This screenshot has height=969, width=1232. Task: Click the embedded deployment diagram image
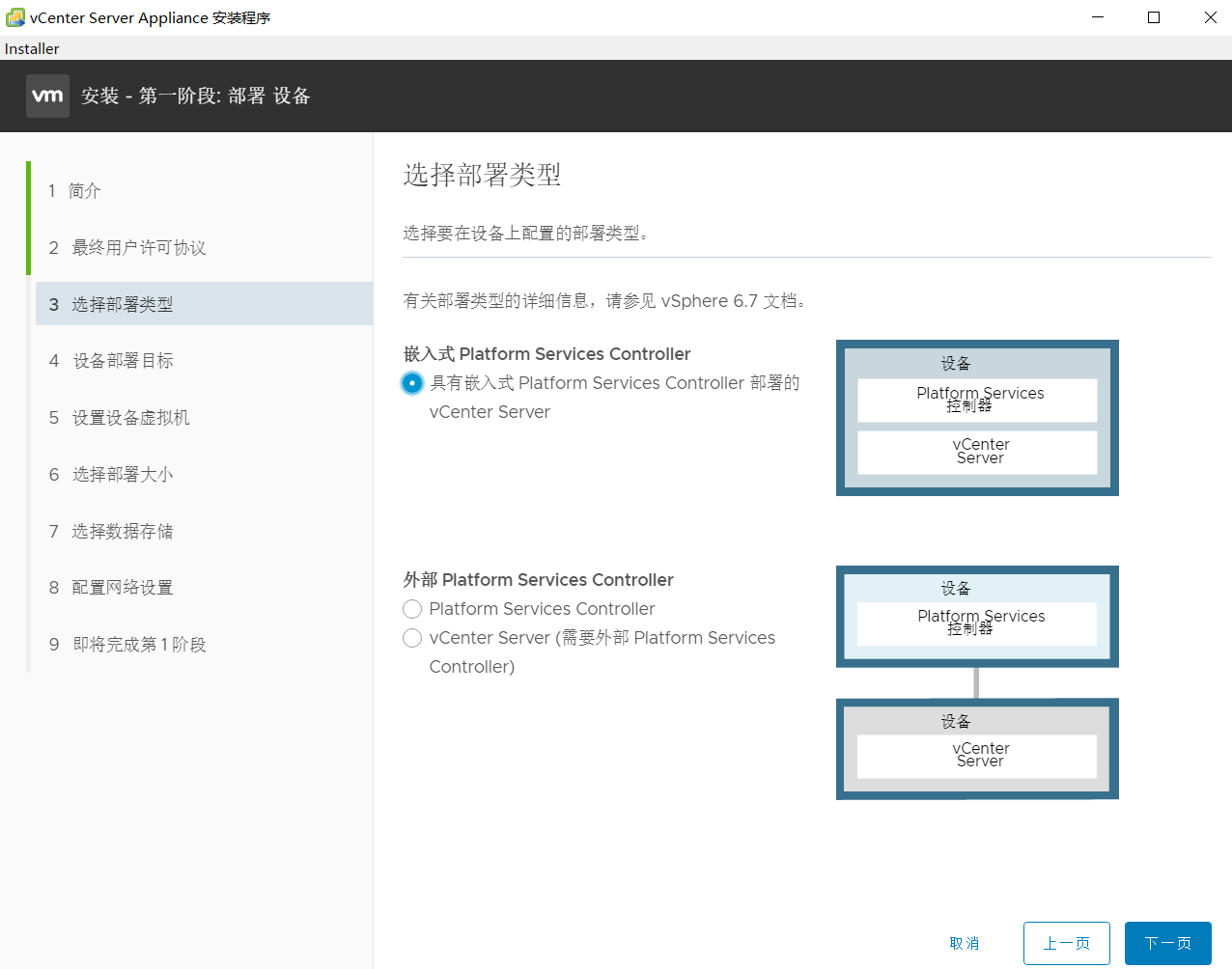(x=977, y=418)
